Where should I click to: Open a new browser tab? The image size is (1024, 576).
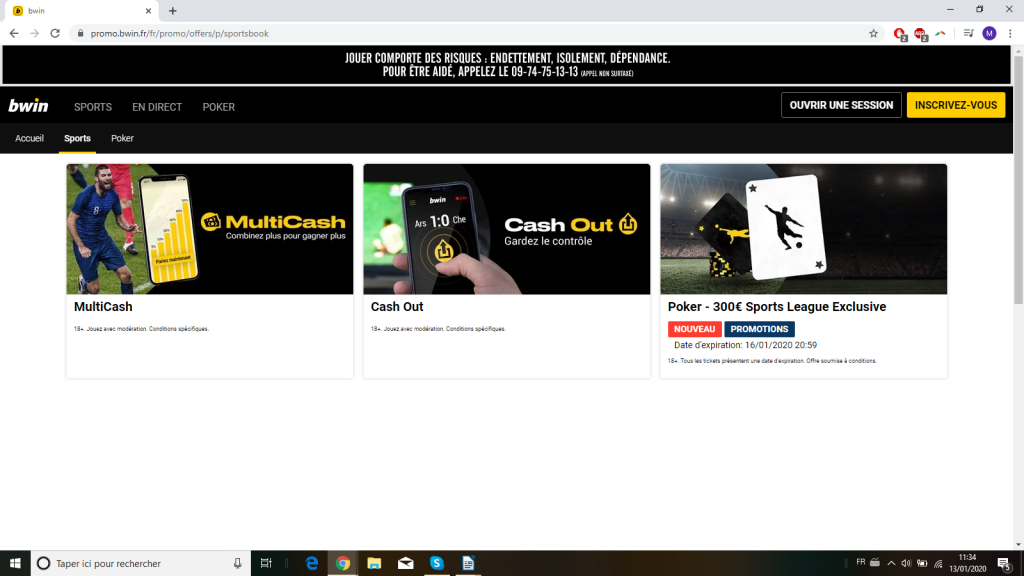[172, 10]
